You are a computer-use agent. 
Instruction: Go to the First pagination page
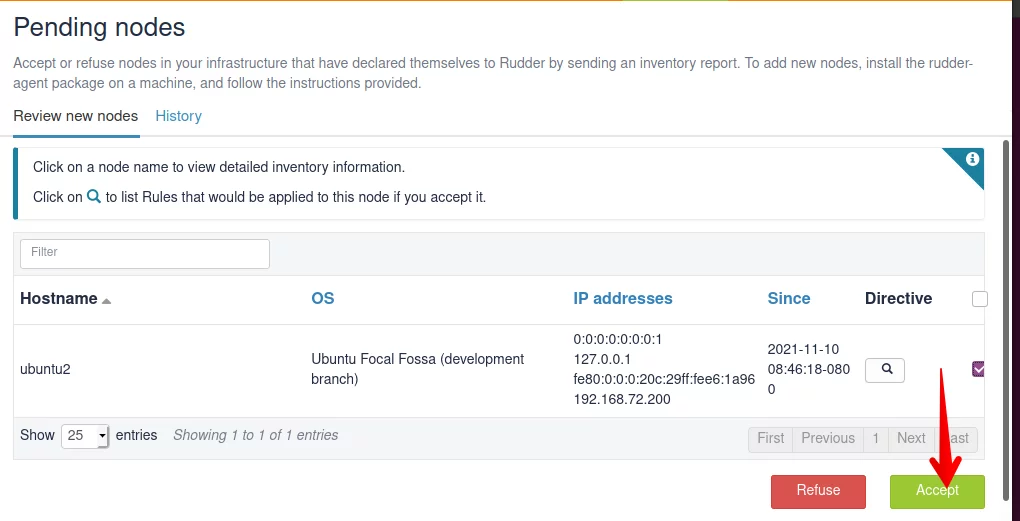point(770,438)
